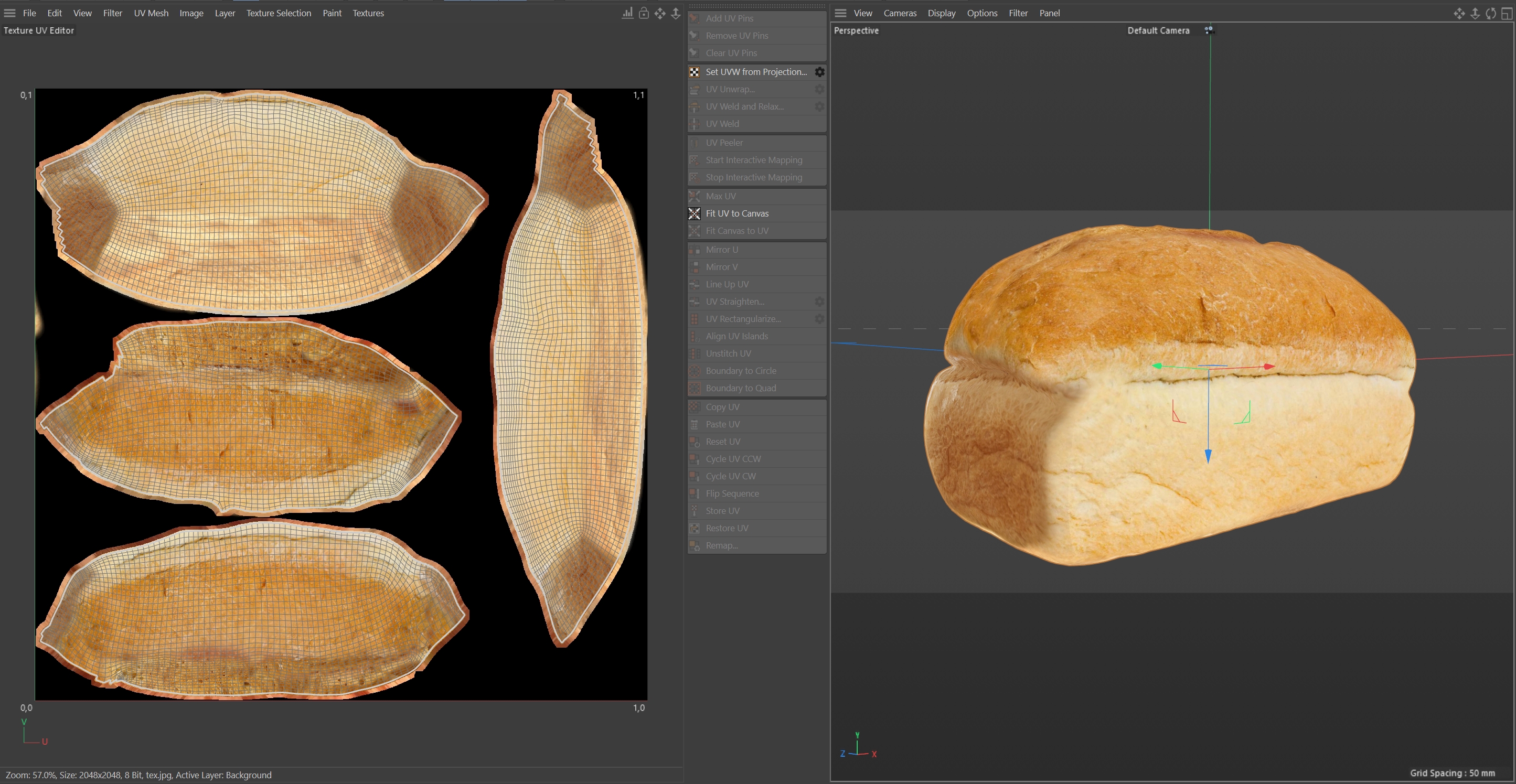Click the Fit UV to Canvas command
The height and width of the screenshot is (784, 1516).
737,213
